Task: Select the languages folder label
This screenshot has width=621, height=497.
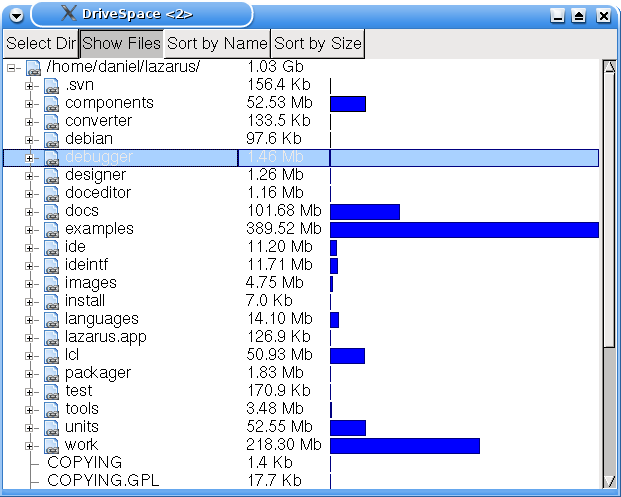Action: [x=101, y=319]
